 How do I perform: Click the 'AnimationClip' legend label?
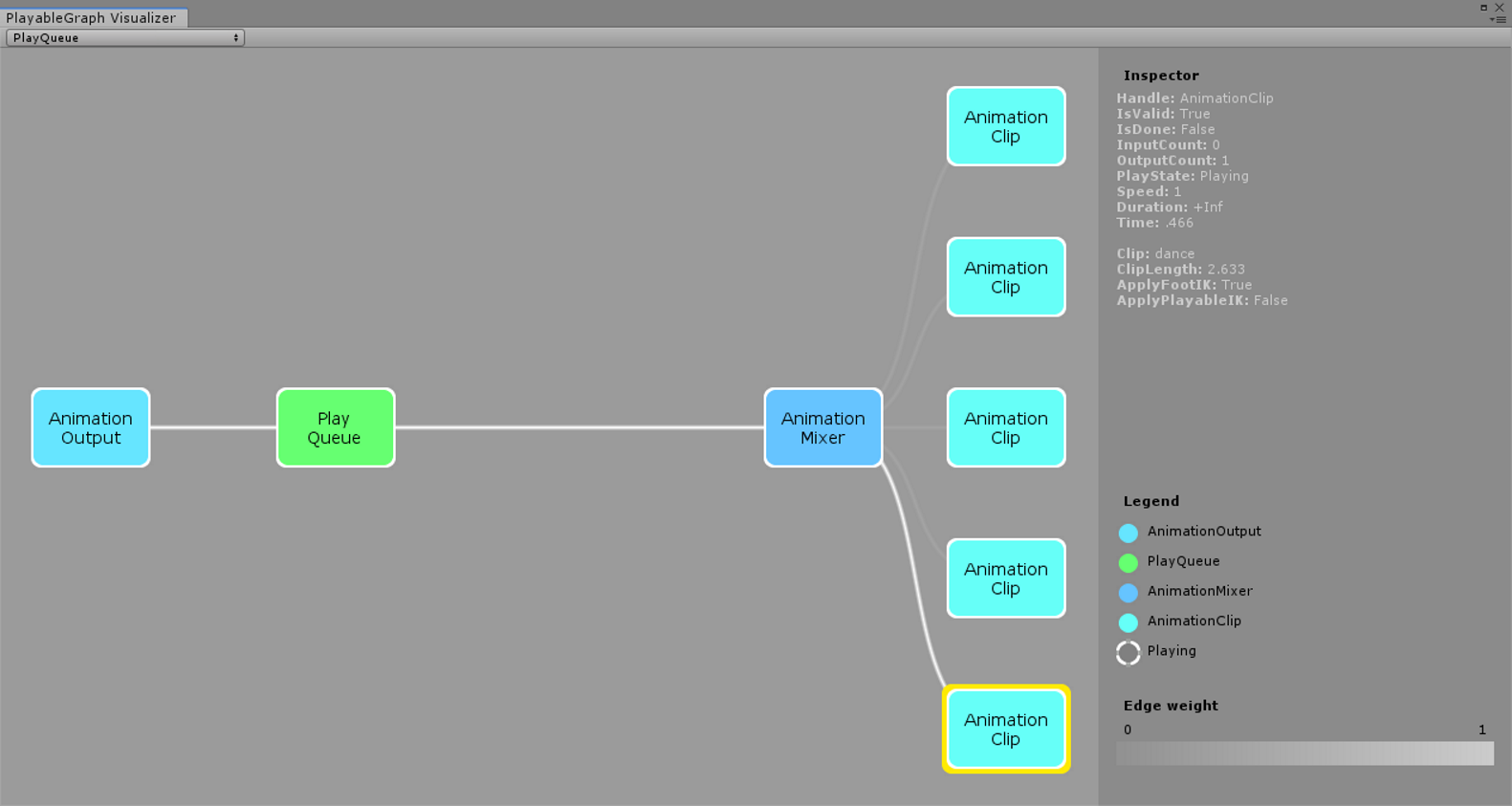(1194, 621)
